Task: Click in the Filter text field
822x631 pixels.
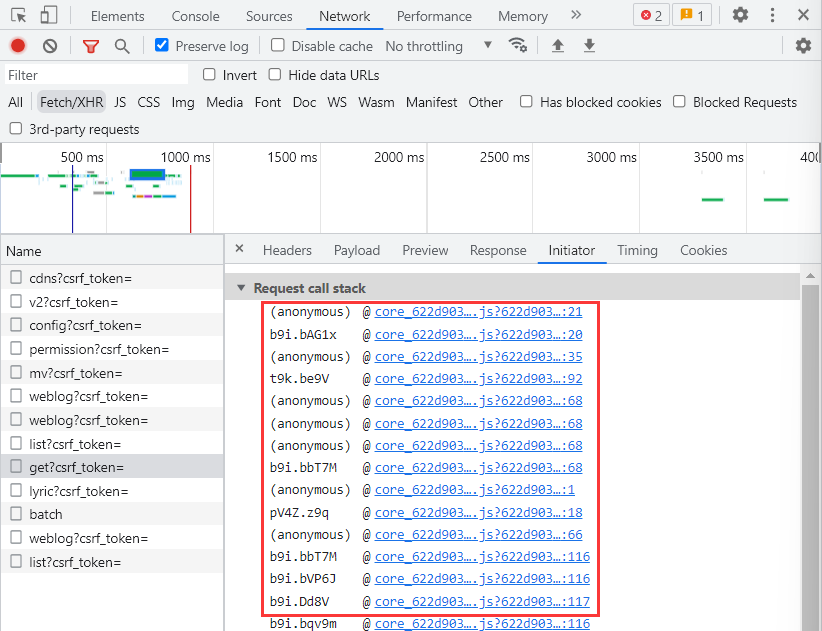Action: 95,75
